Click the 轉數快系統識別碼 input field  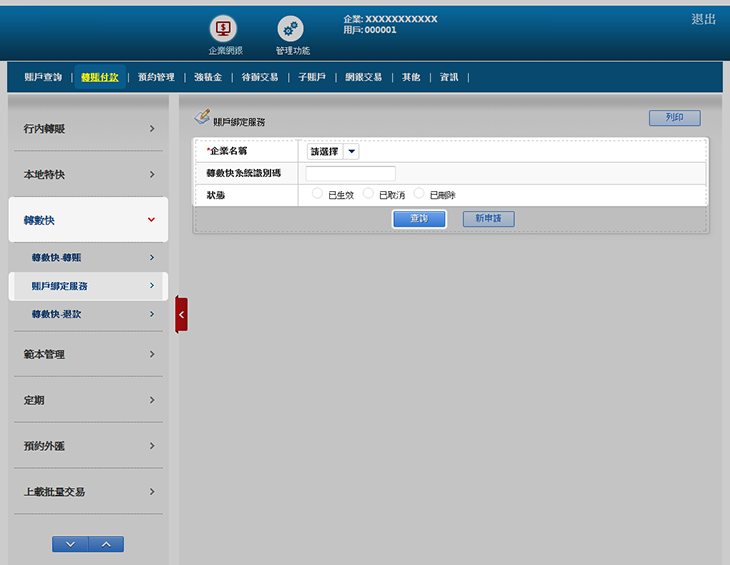coord(350,173)
